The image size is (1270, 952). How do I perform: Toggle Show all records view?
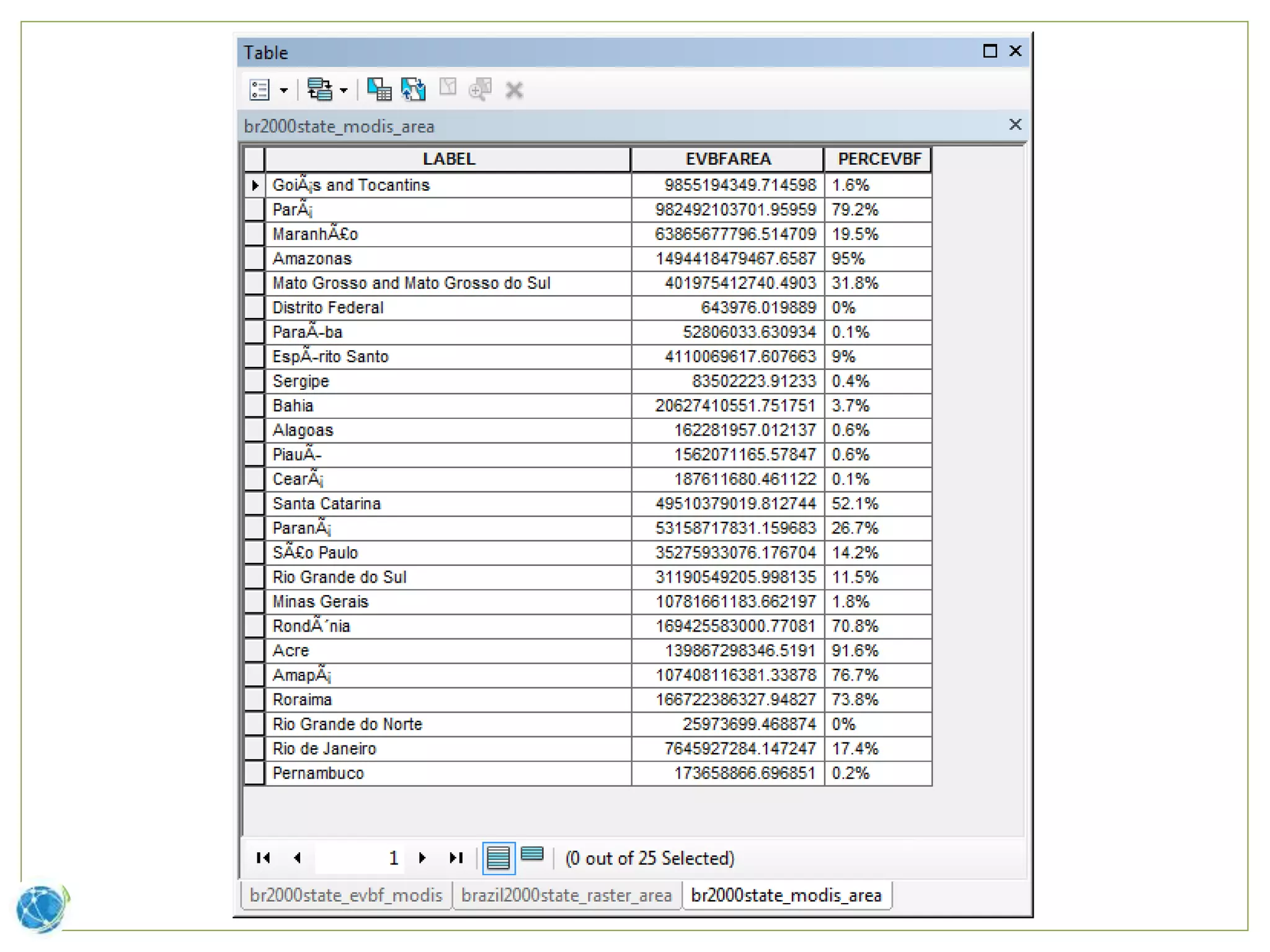point(498,858)
